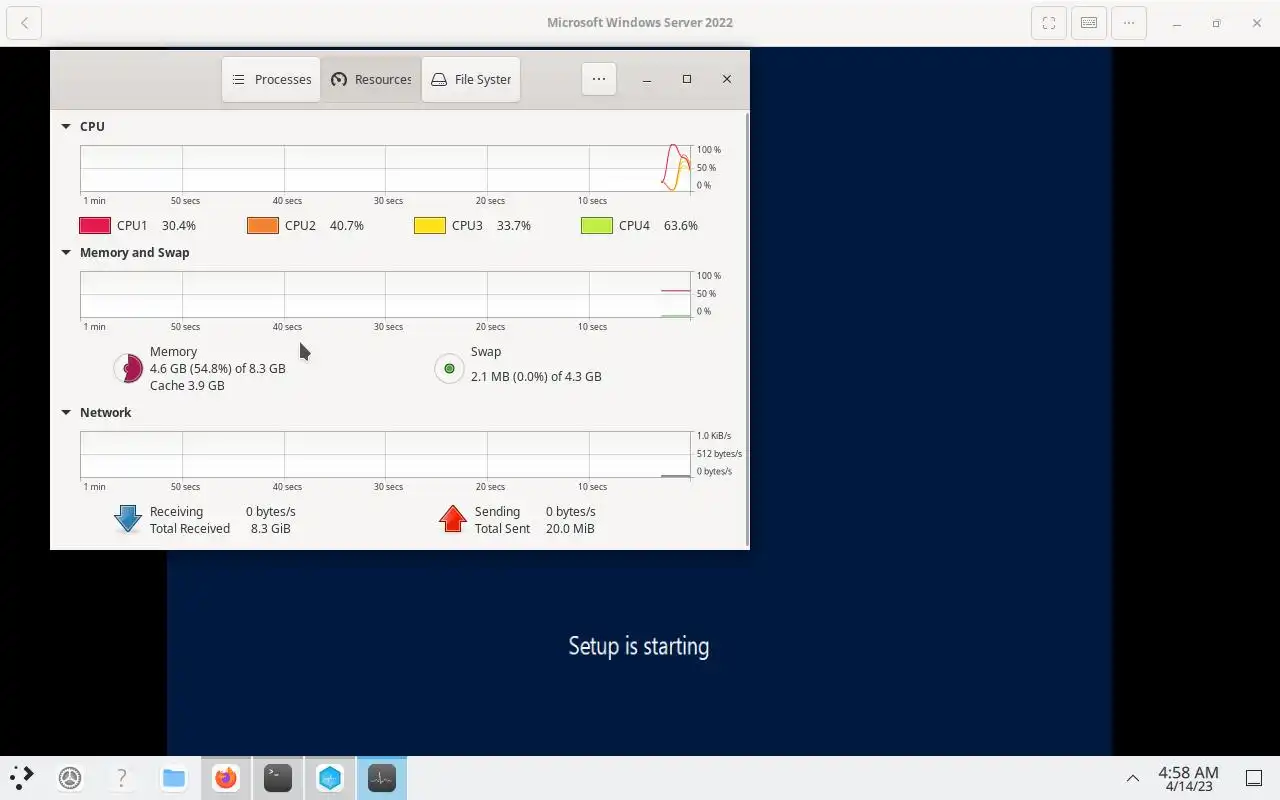Collapse the Memory and Swap section
The image size is (1280, 800).
[66, 253]
